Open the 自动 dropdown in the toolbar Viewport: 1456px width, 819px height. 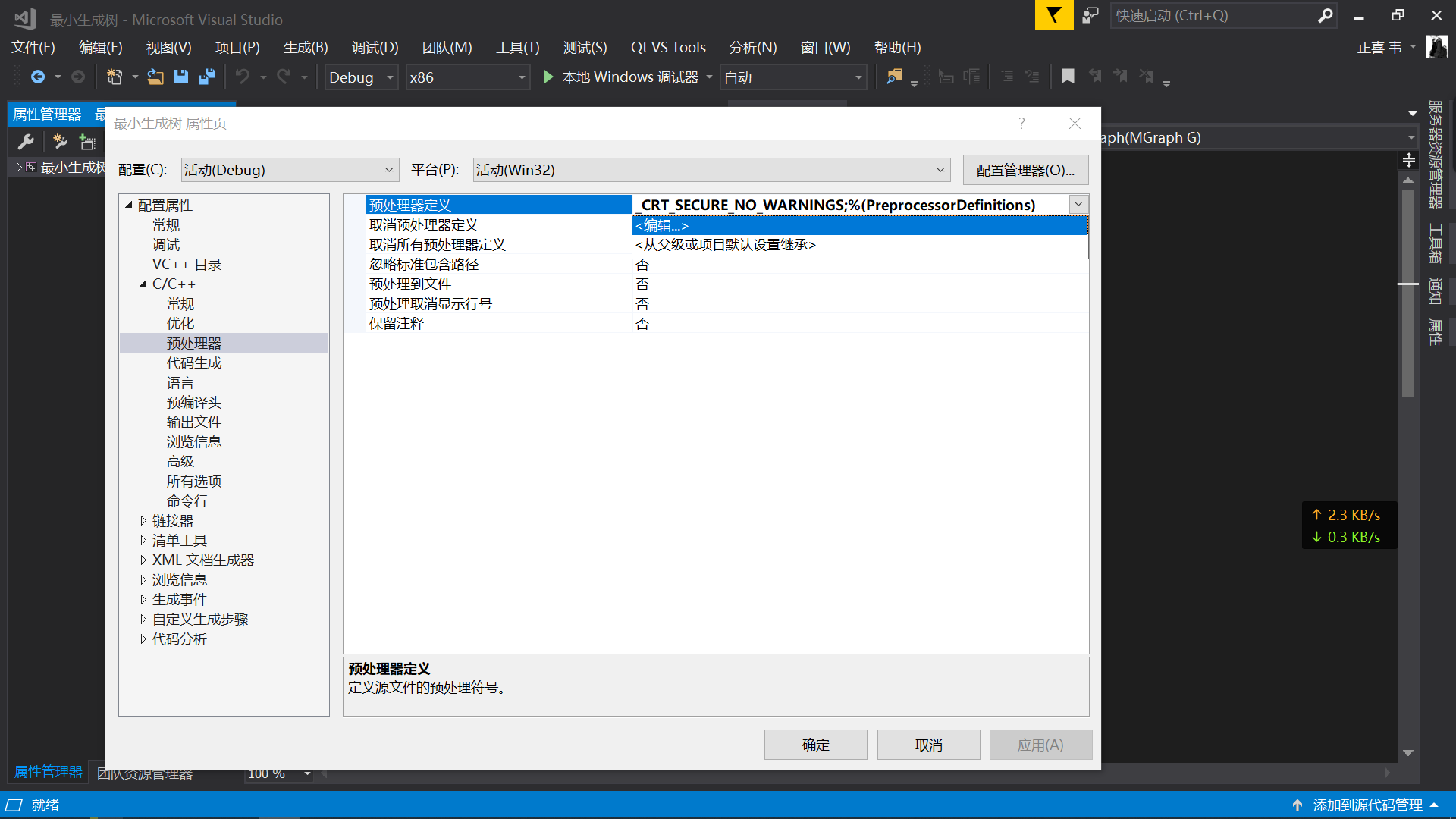[x=793, y=77]
